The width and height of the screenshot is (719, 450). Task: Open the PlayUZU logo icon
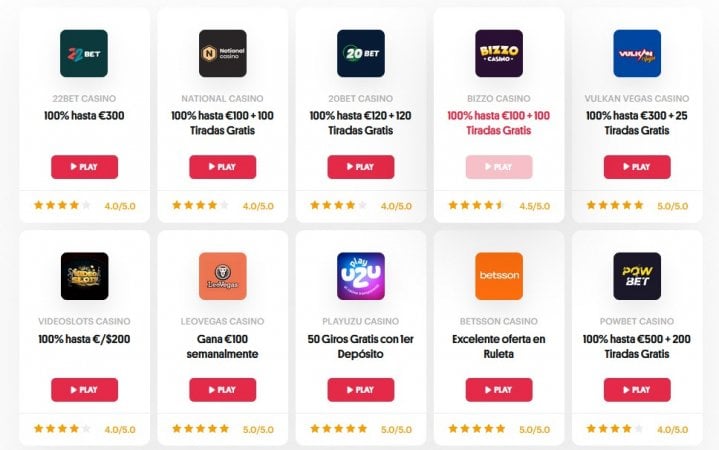tap(361, 276)
